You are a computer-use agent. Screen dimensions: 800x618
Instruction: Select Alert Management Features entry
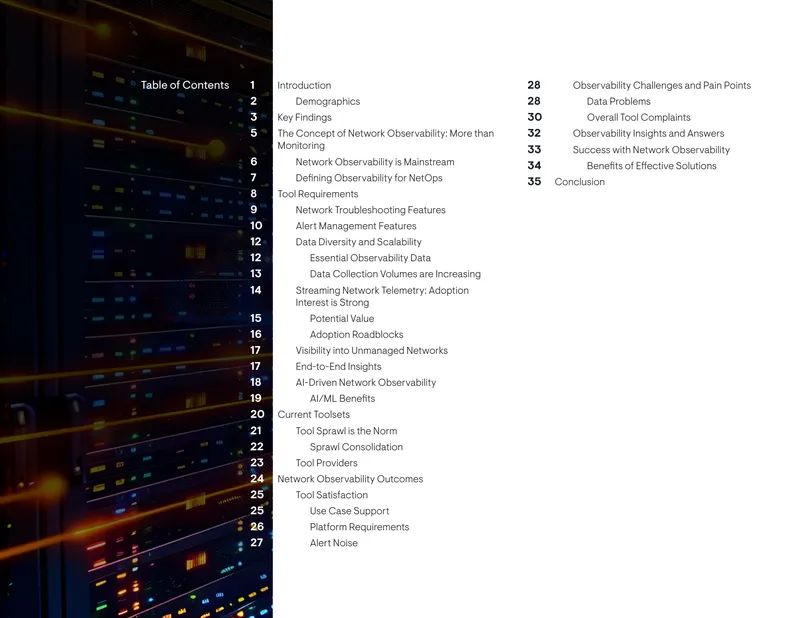click(356, 226)
